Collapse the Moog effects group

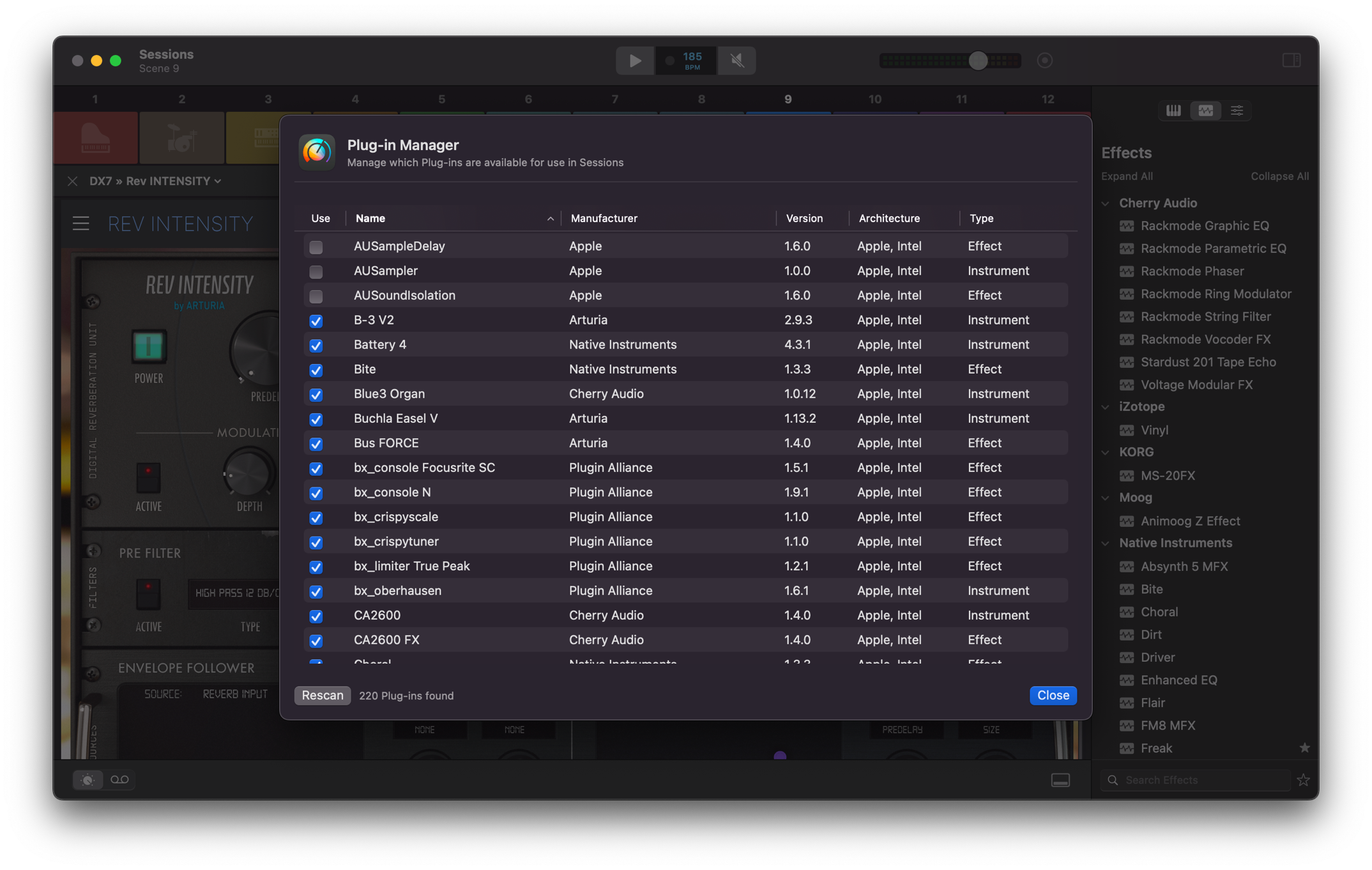(x=1106, y=498)
